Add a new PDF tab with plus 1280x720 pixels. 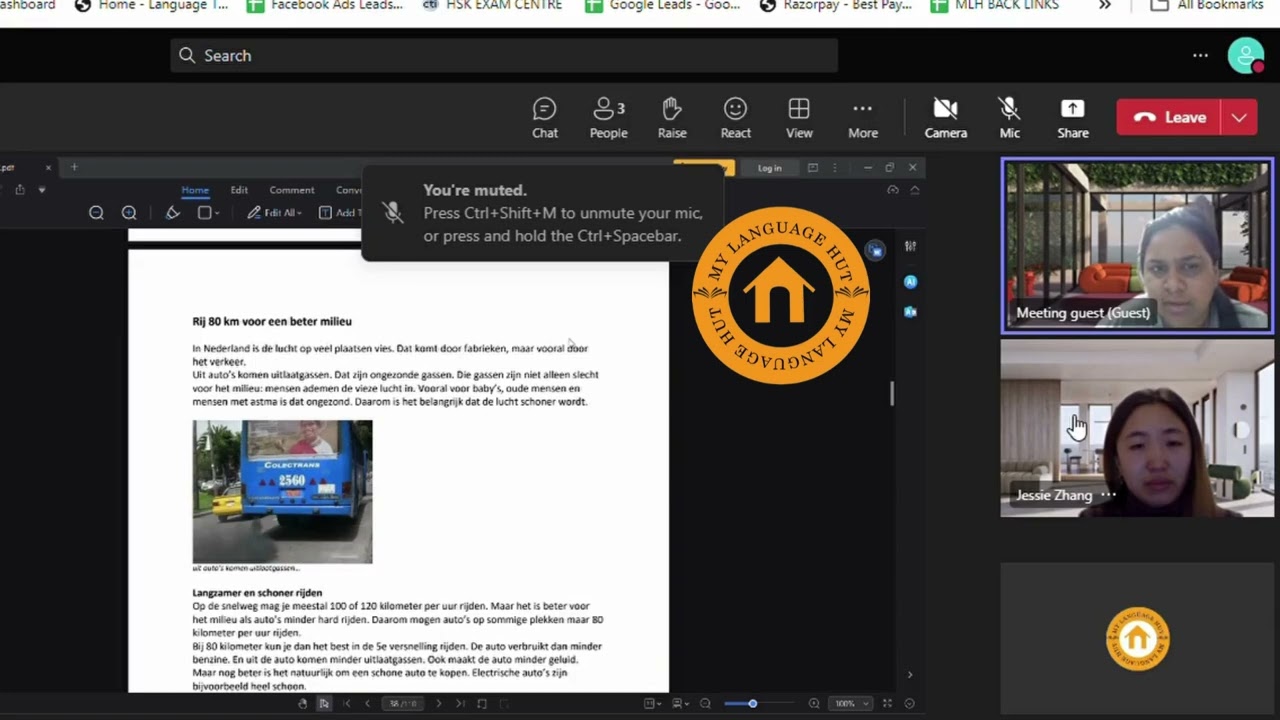[x=73, y=167]
